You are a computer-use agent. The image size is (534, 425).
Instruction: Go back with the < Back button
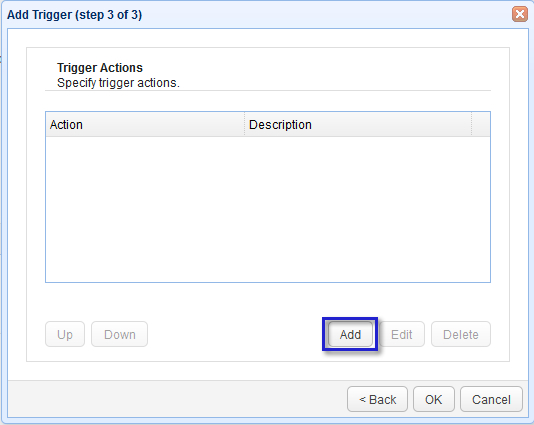pos(377,399)
